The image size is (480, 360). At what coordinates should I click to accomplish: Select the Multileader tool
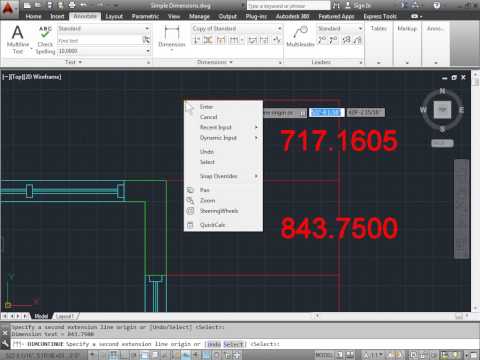tap(300, 36)
